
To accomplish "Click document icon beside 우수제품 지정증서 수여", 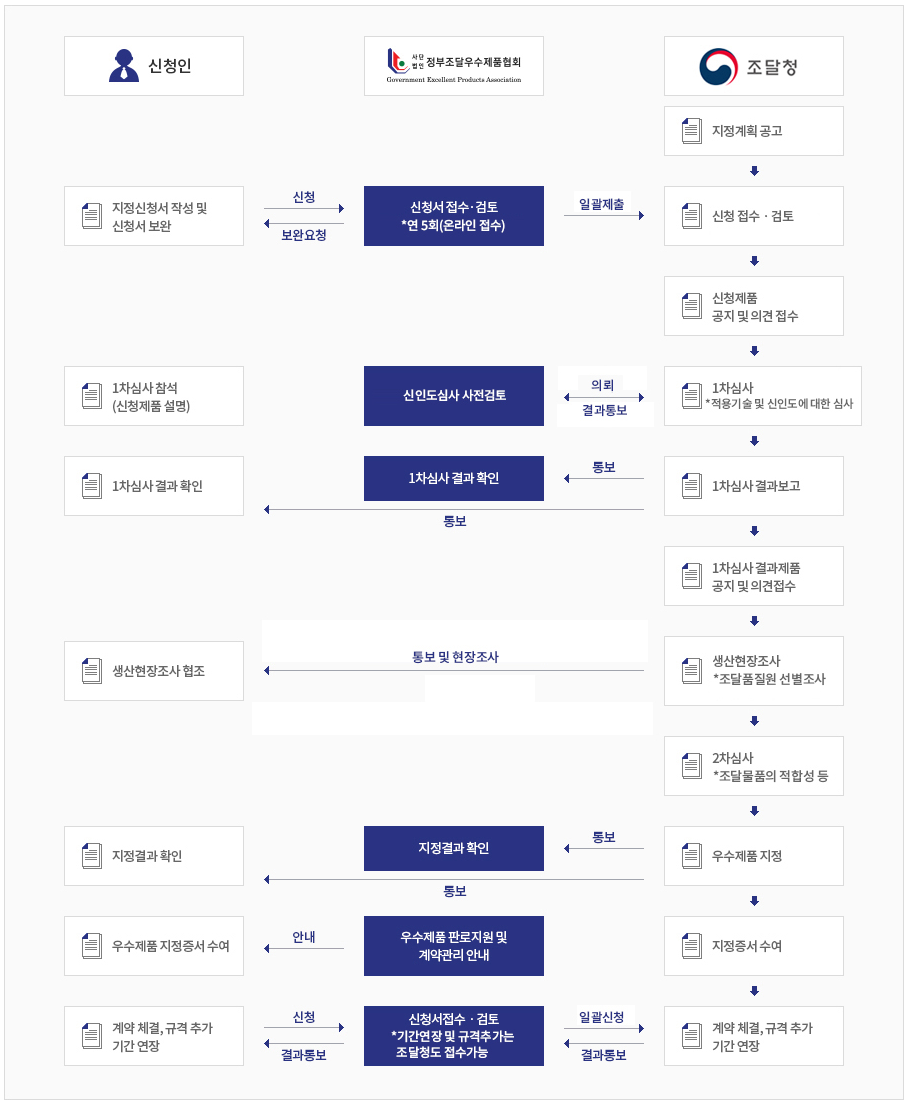I will 91,946.
